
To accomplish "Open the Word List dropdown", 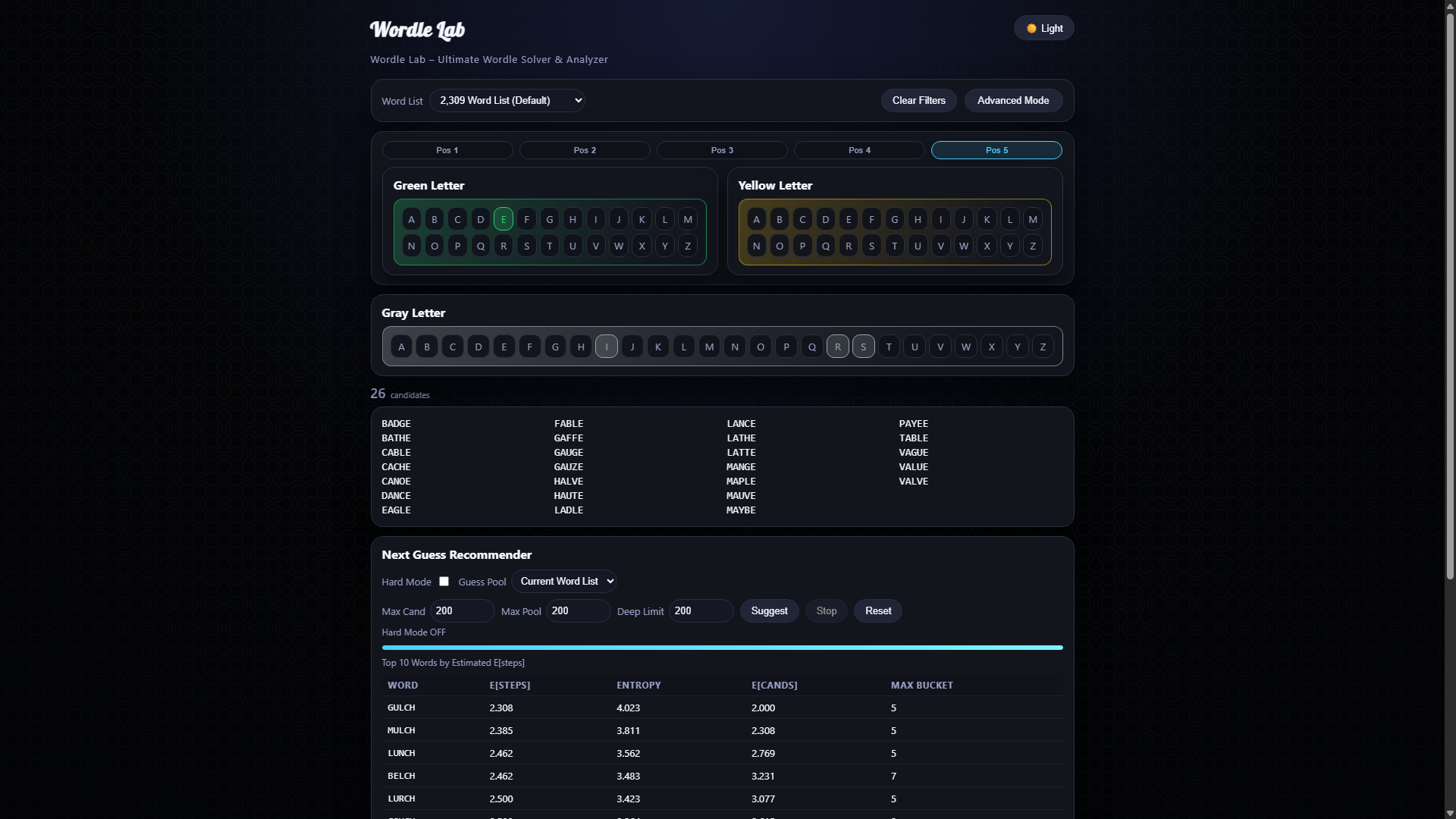I will point(507,99).
